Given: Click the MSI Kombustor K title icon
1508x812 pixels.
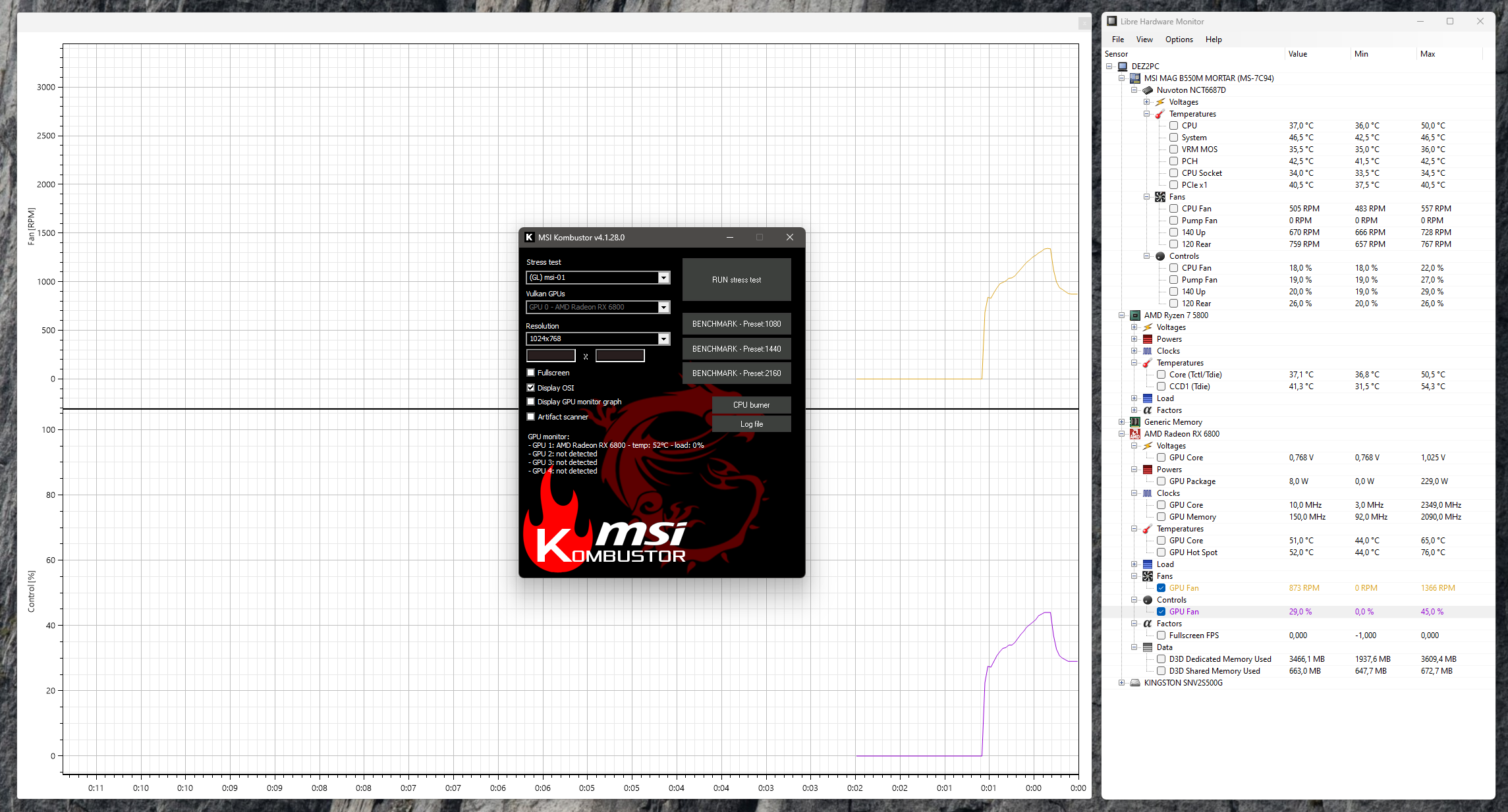Looking at the screenshot, I should 529,238.
